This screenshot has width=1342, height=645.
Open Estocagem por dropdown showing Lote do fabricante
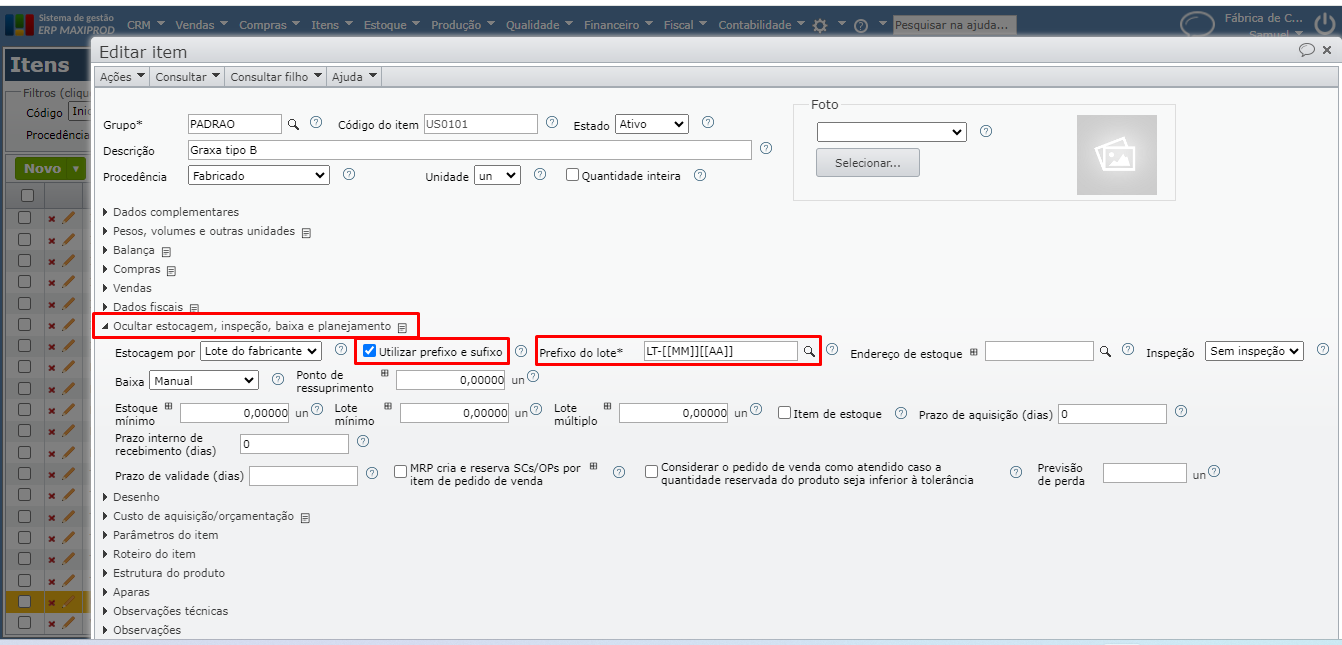(260, 351)
